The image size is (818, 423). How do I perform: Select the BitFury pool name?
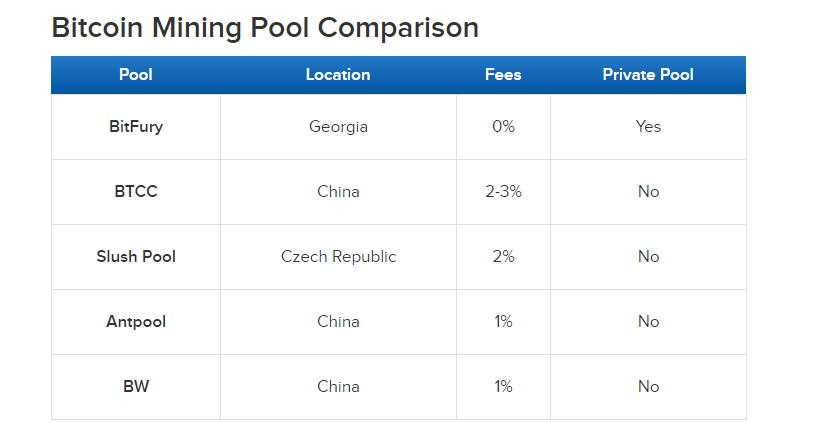[x=135, y=127]
